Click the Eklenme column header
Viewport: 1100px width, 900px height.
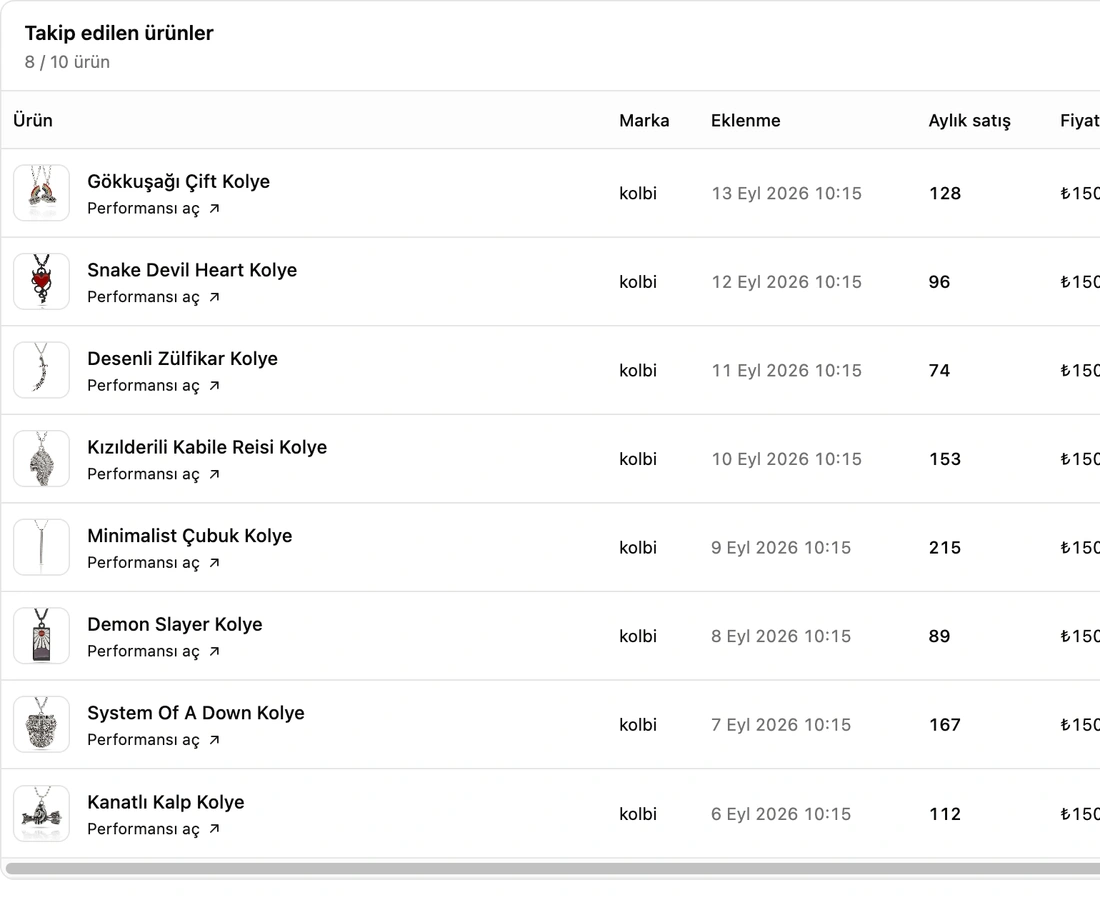tap(746, 120)
